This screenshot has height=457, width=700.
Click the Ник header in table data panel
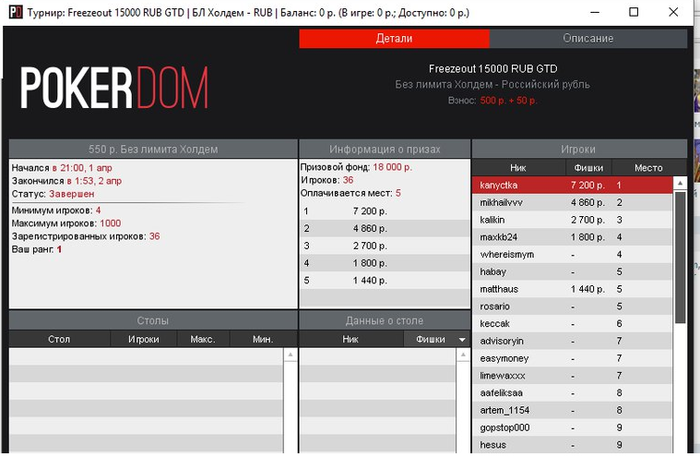tap(350, 339)
